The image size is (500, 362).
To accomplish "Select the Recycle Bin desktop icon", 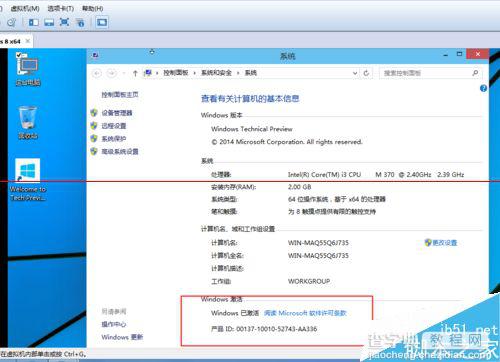I will pyautogui.click(x=28, y=122).
